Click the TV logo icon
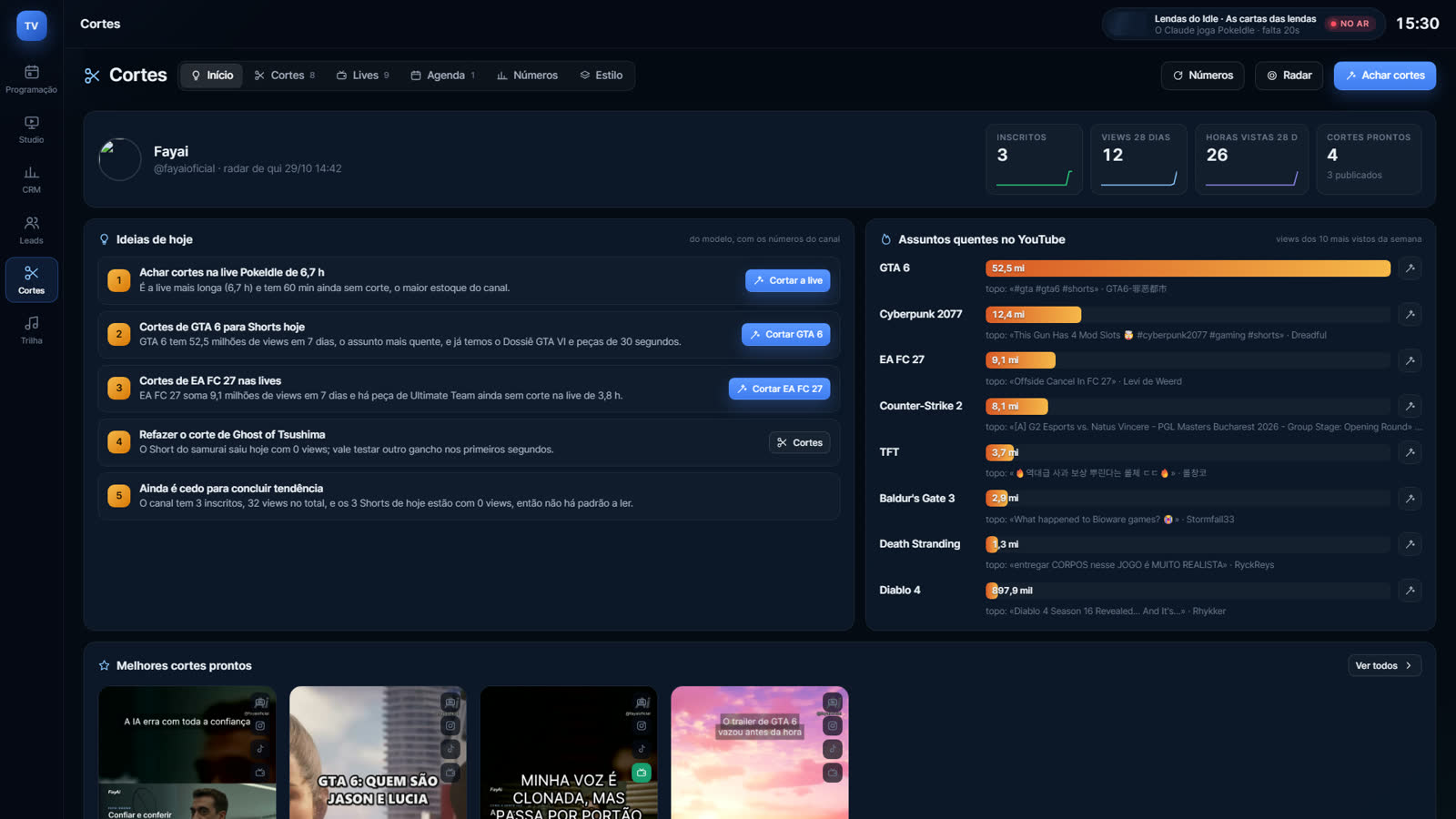The width and height of the screenshot is (1456, 819). (x=31, y=25)
